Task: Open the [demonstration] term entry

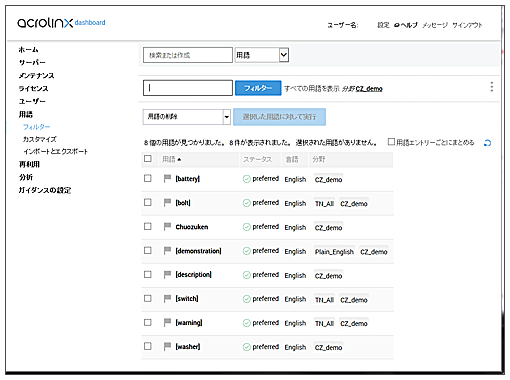Action: click(198, 251)
